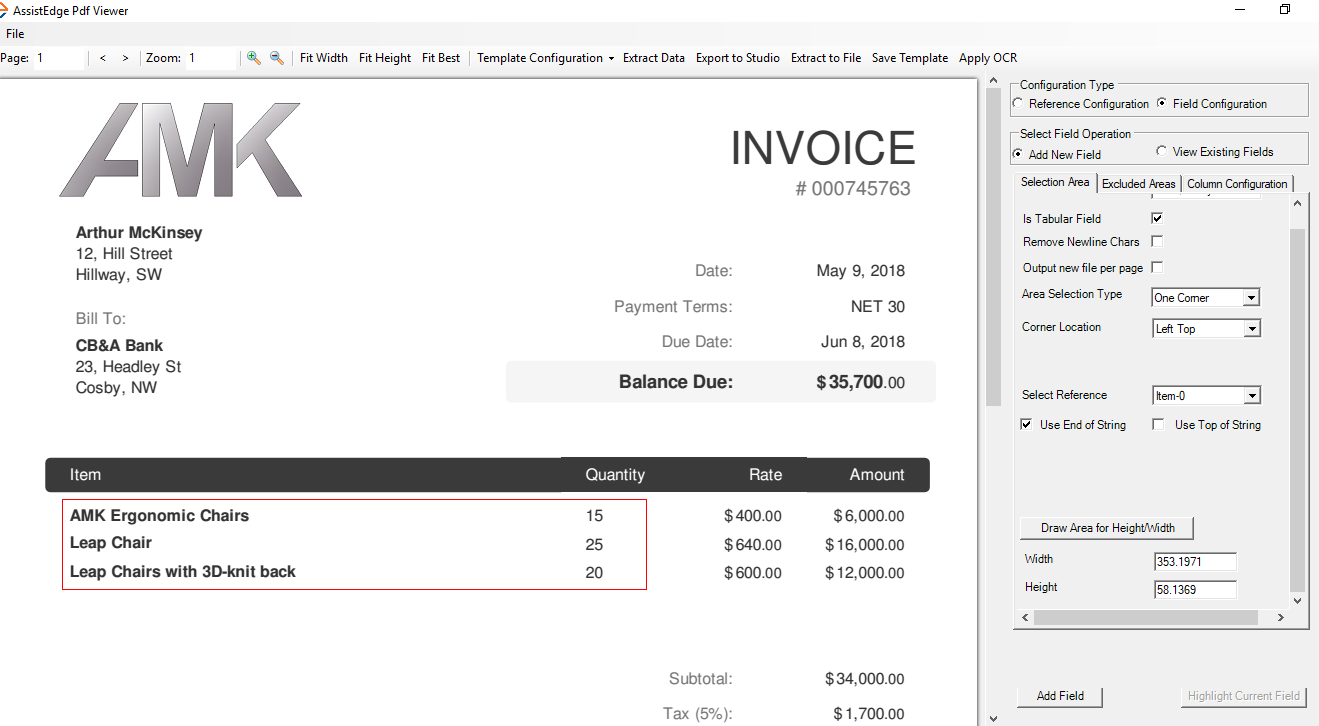Click the $16,000.00 amount cell

pos(865,545)
